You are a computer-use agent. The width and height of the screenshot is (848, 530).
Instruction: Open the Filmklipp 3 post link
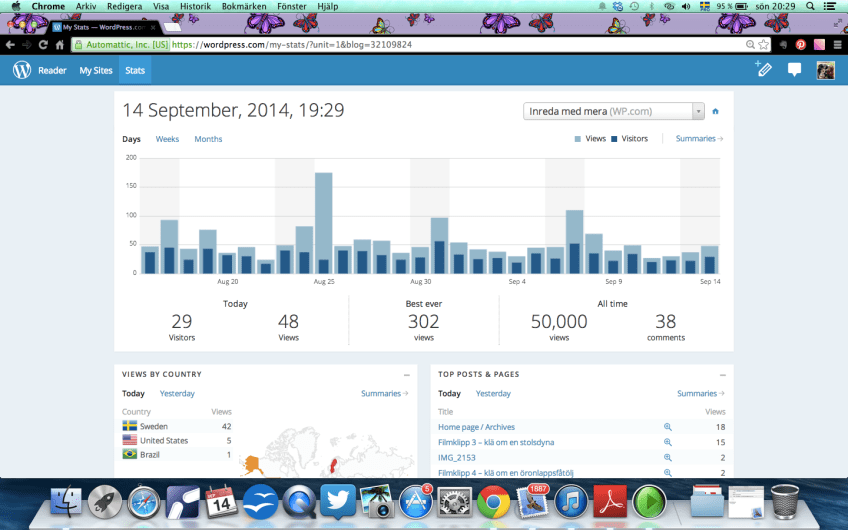point(496,442)
